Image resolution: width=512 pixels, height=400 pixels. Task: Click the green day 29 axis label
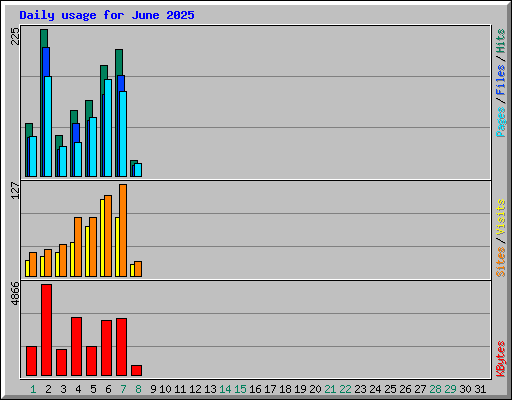tap(450, 389)
